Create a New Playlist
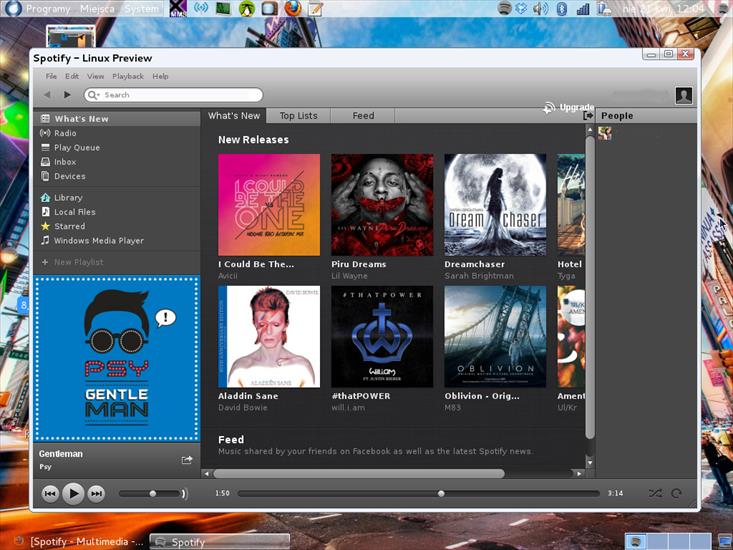This screenshot has height=550, width=733. (x=117, y=262)
